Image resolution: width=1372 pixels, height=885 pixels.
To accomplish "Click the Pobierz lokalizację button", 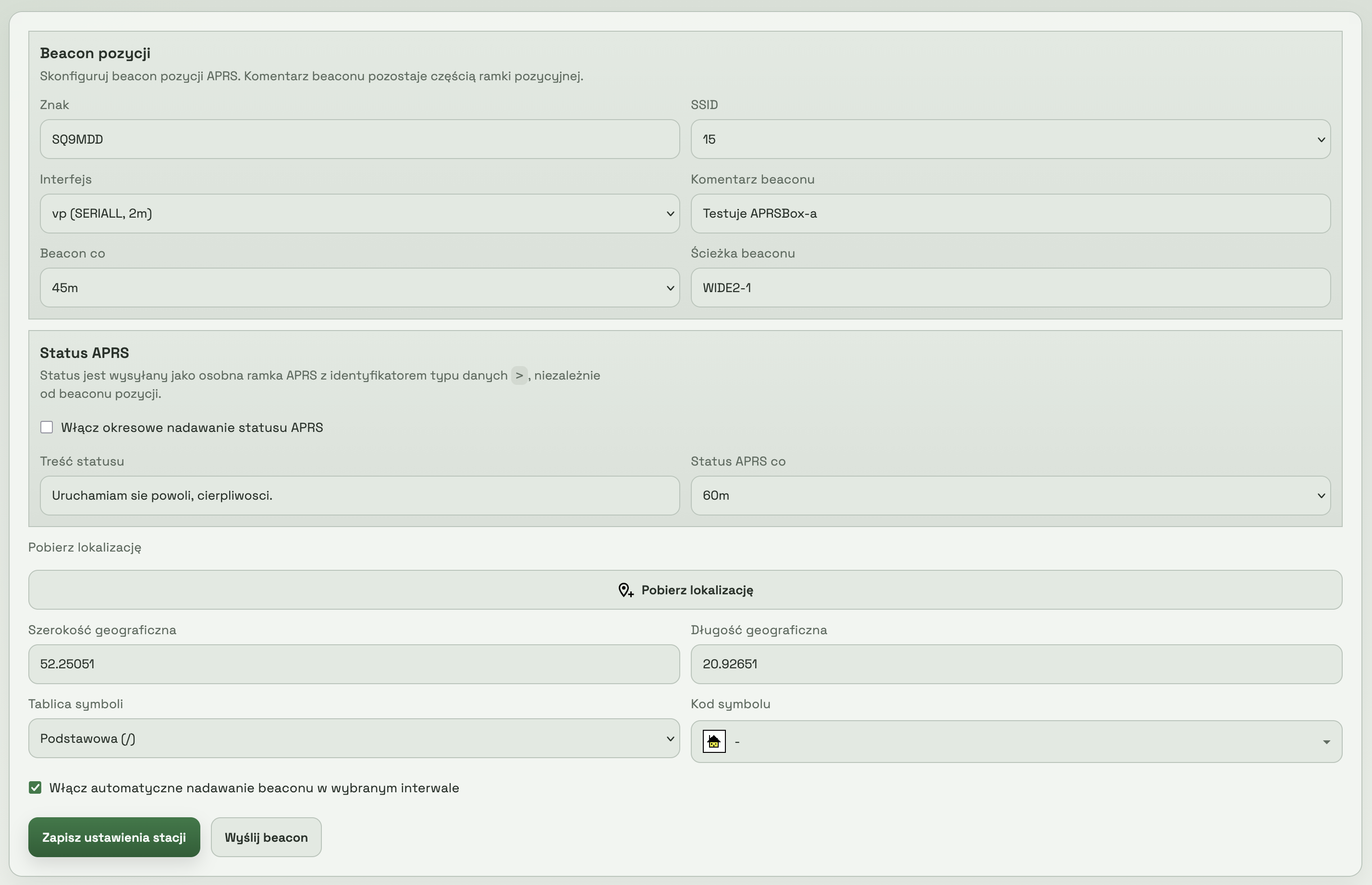I will pyautogui.click(x=685, y=590).
